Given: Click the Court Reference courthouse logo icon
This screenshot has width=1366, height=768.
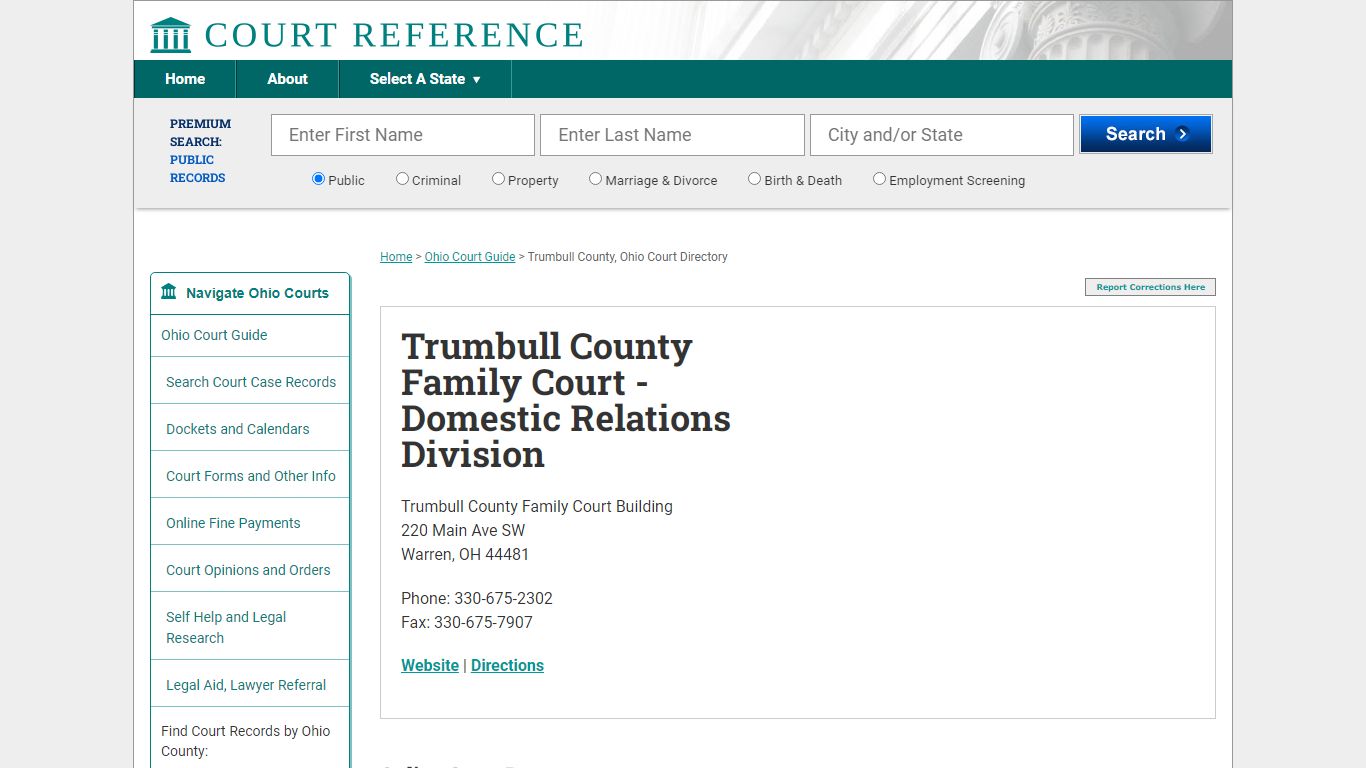Looking at the screenshot, I should pyautogui.click(x=170, y=35).
